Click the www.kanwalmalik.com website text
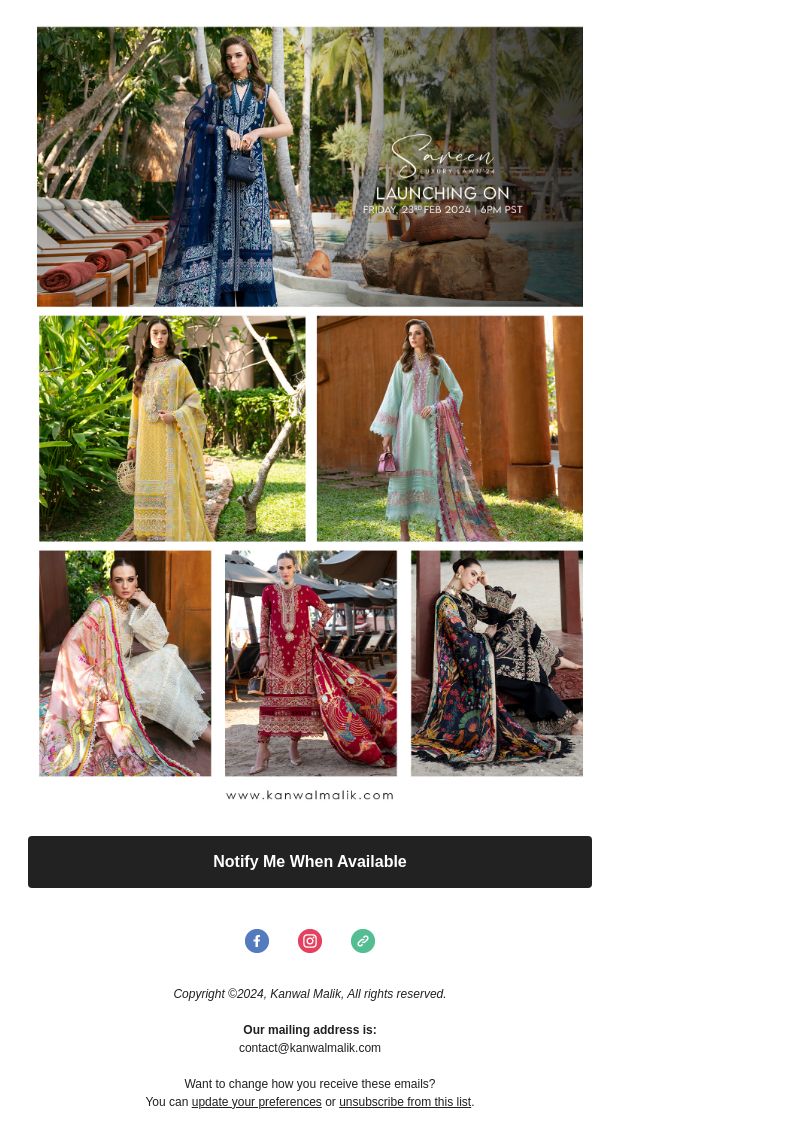Screen dimensions: 800x1148 click(310, 795)
